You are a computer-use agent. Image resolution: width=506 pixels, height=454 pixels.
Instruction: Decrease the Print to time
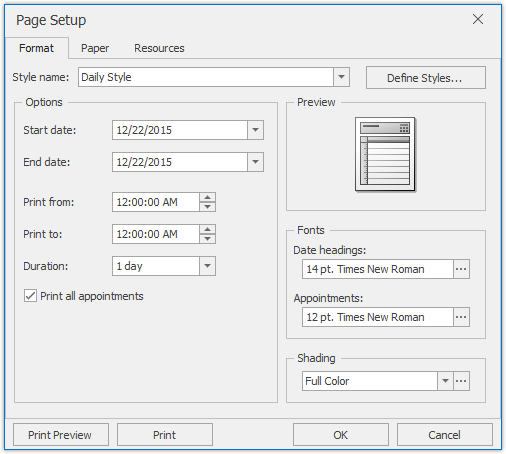pos(207,239)
